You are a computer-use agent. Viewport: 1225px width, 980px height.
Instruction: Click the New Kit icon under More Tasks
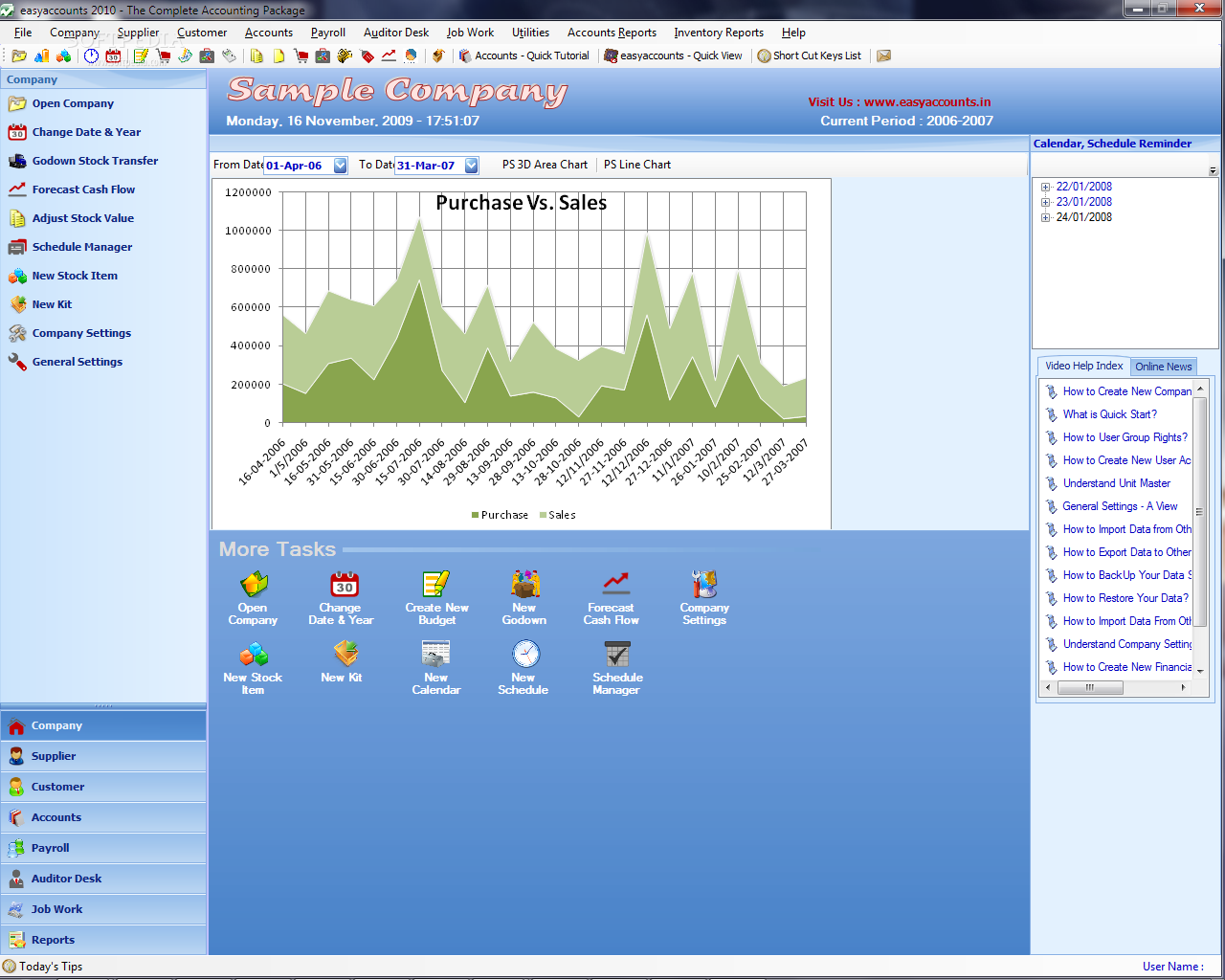click(345, 654)
